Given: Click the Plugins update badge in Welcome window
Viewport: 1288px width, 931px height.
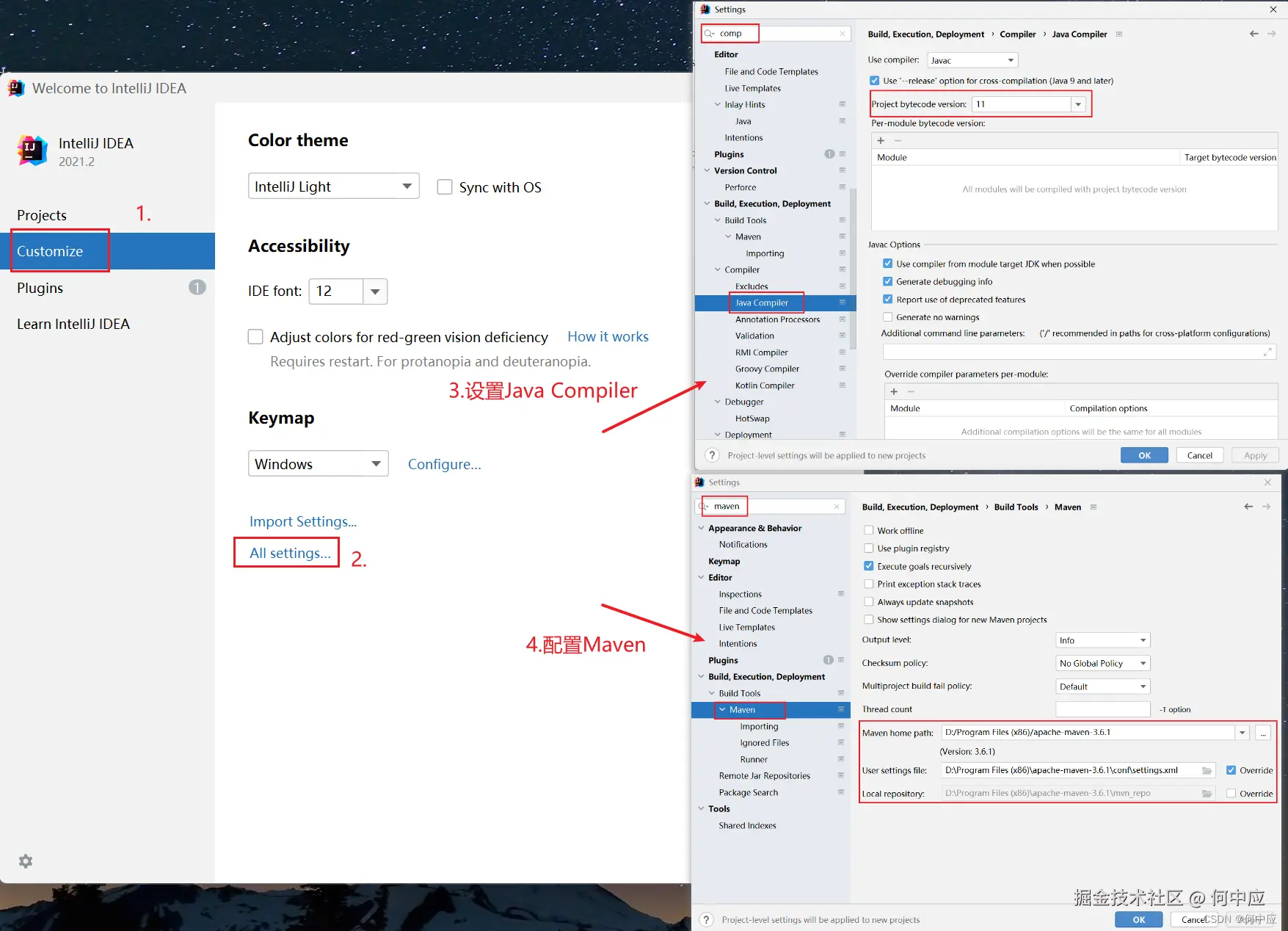Looking at the screenshot, I should [197, 287].
